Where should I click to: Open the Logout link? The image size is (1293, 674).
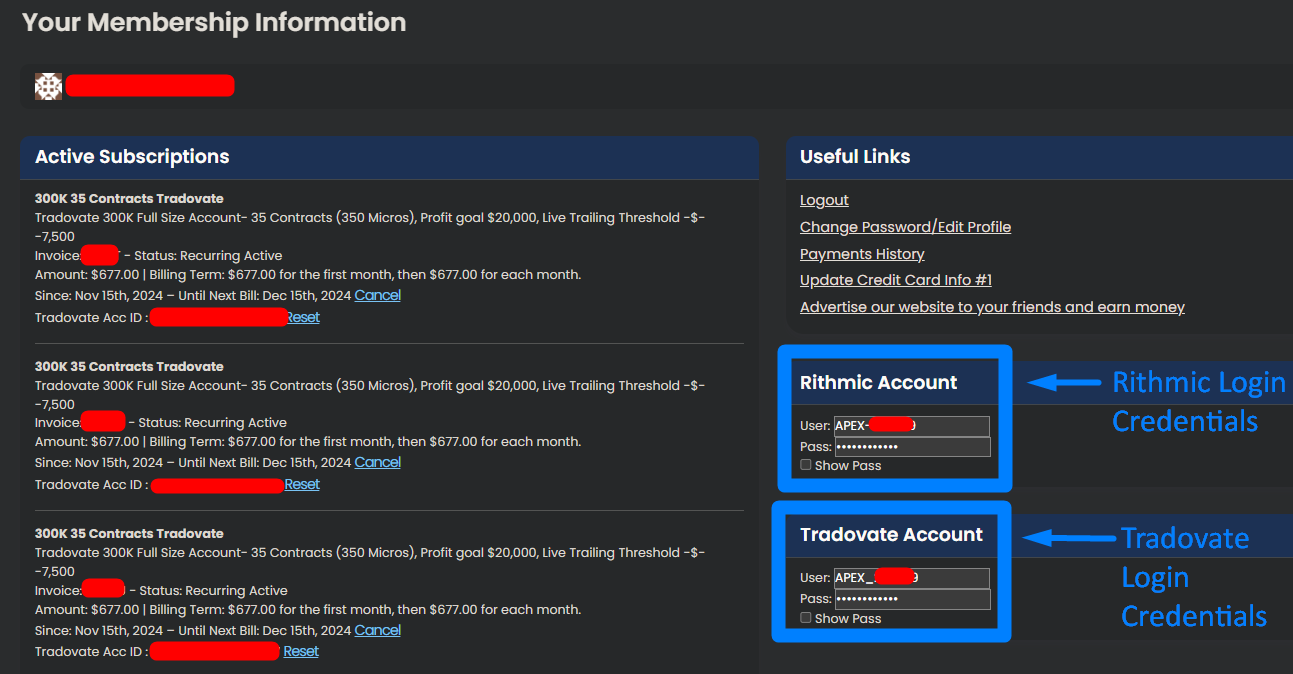tap(824, 200)
